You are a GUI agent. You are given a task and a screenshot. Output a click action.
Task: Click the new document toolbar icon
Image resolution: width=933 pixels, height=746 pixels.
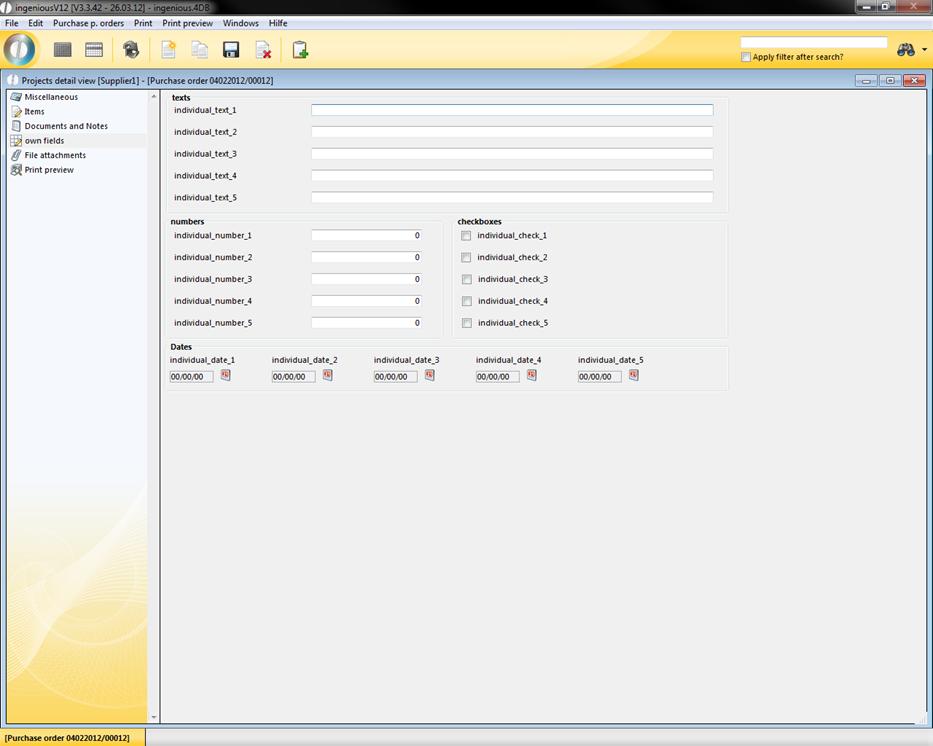pyautogui.click(x=168, y=50)
